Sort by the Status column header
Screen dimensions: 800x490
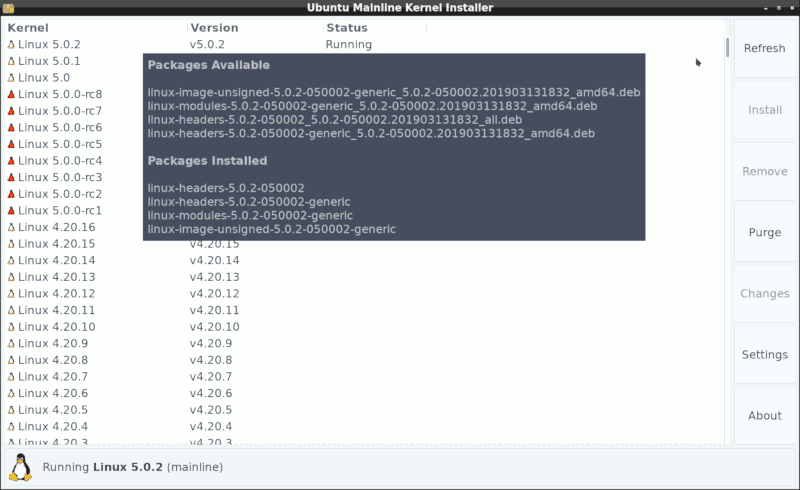tap(375, 28)
